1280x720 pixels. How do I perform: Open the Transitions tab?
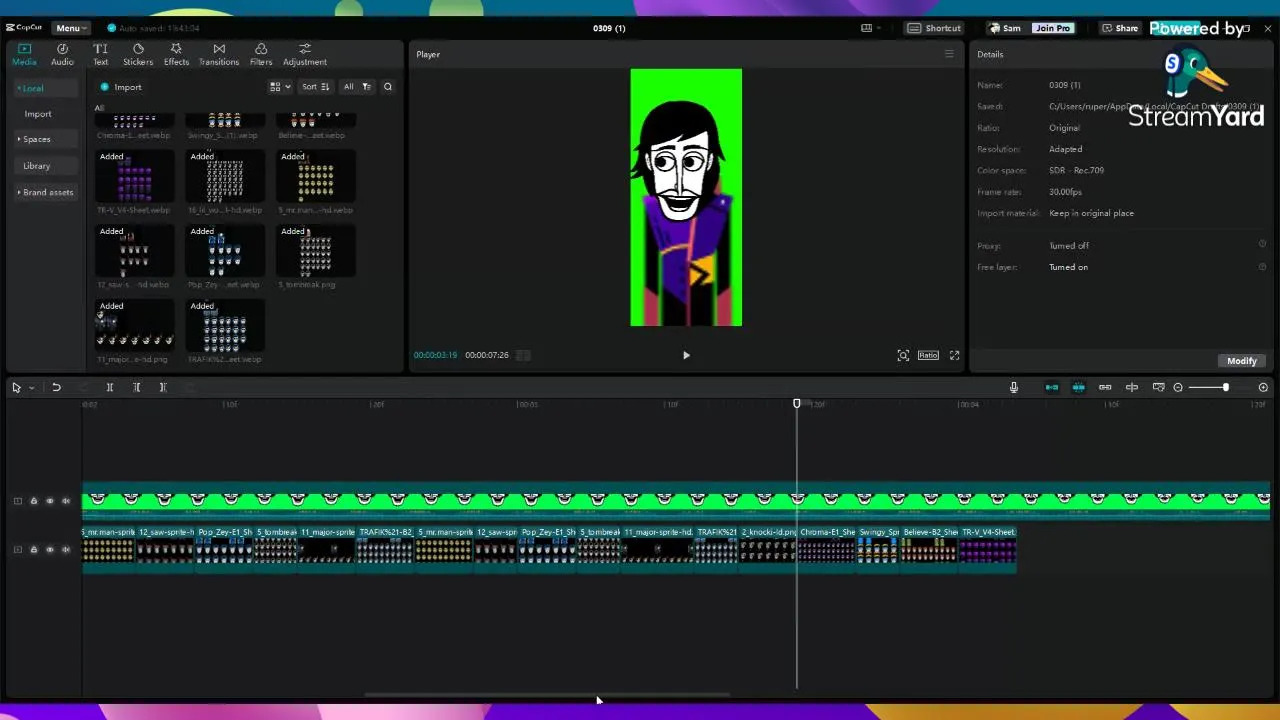coord(218,54)
